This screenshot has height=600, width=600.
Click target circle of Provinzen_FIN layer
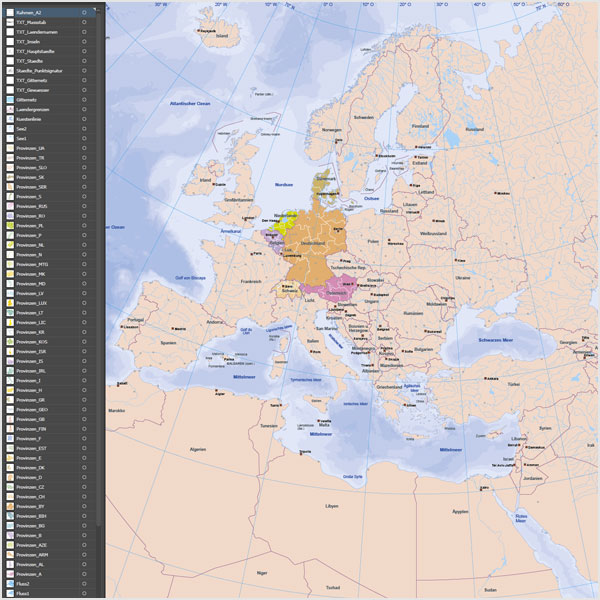(x=84, y=429)
